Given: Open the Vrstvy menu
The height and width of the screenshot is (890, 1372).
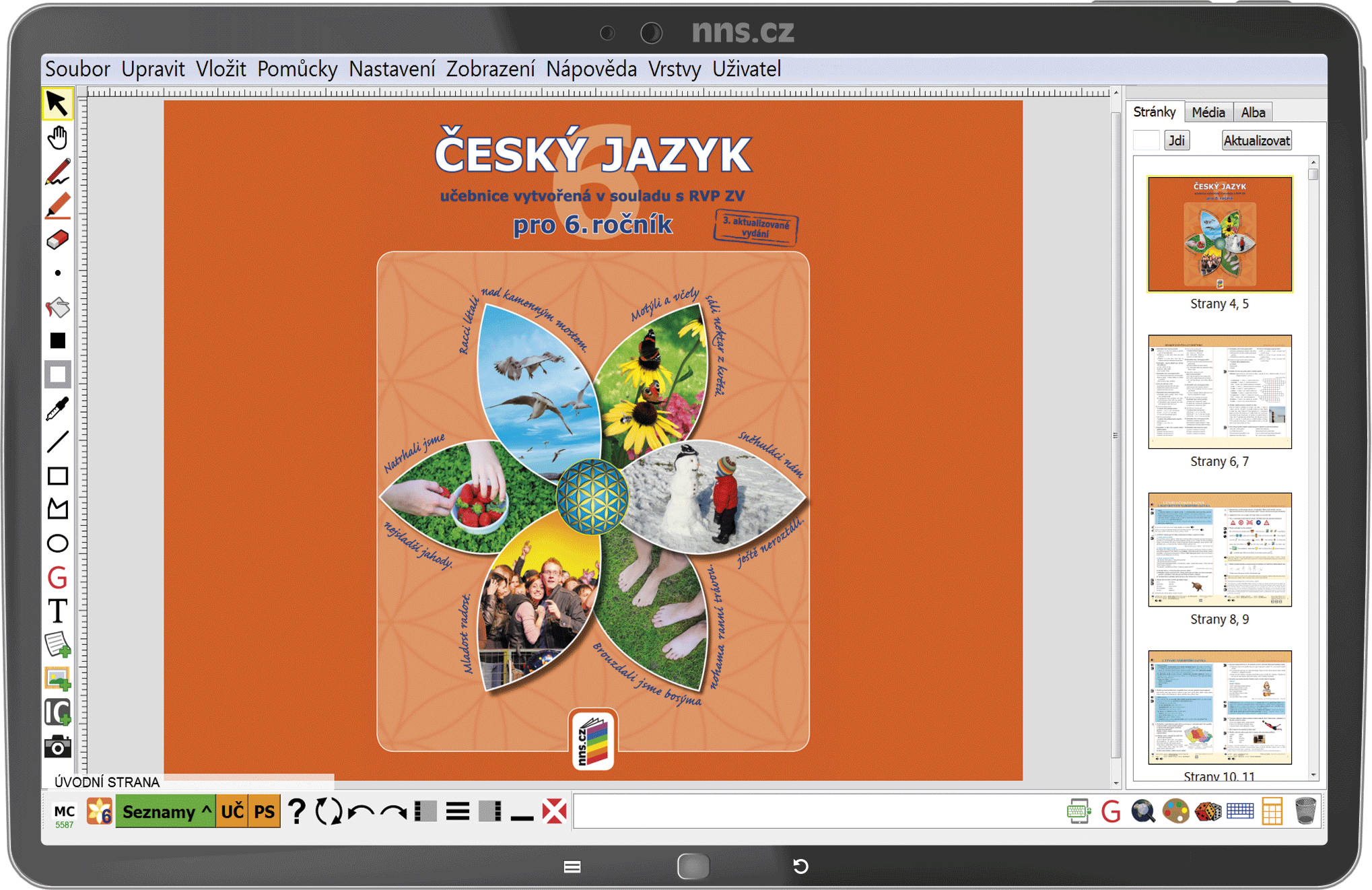Looking at the screenshot, I should click(674, 69).
